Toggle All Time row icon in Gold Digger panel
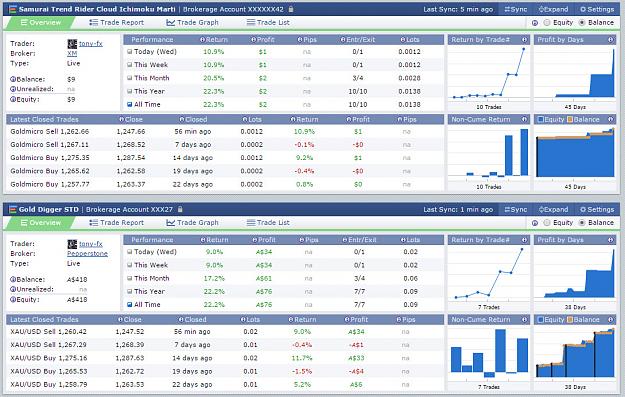625x397 pixels. pos(130,305)
